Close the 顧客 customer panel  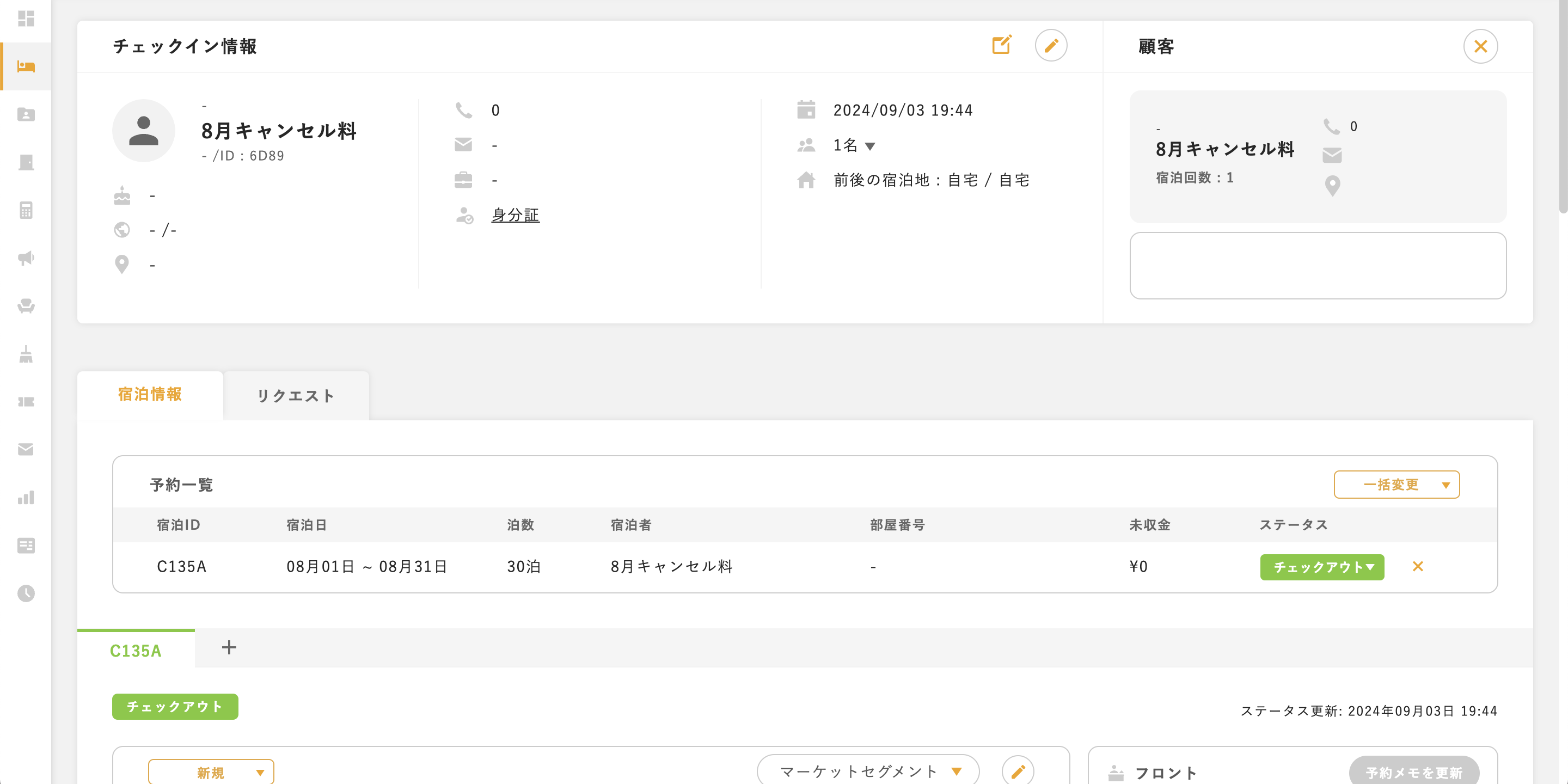tap(1480, 46)
